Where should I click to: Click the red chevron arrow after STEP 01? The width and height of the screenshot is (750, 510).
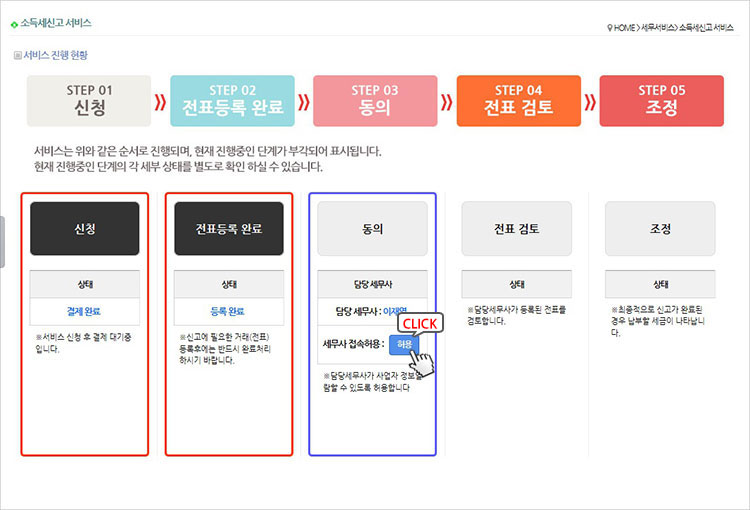click(x=160, y=101)
